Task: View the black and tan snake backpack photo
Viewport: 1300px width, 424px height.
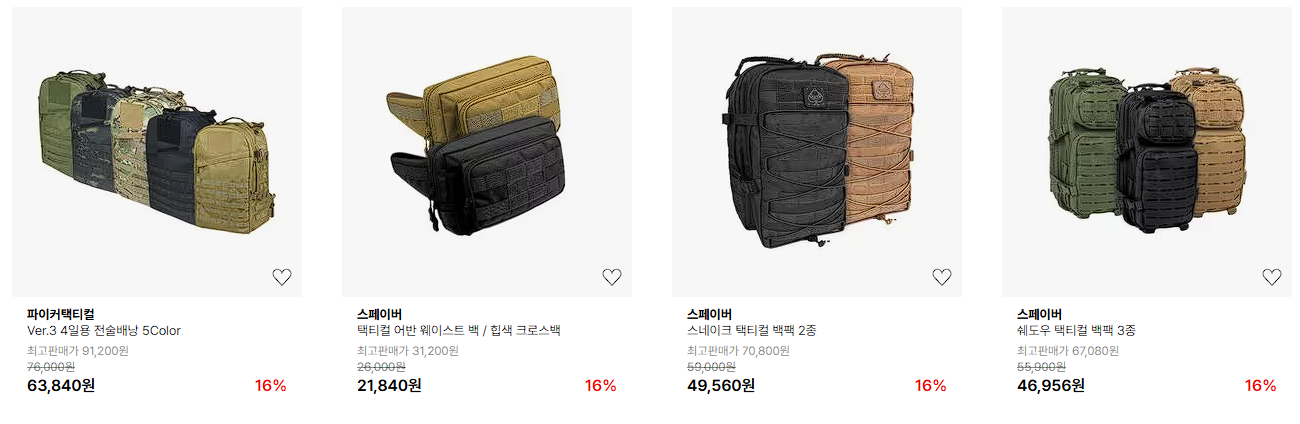Action: [x=817, y=152]
